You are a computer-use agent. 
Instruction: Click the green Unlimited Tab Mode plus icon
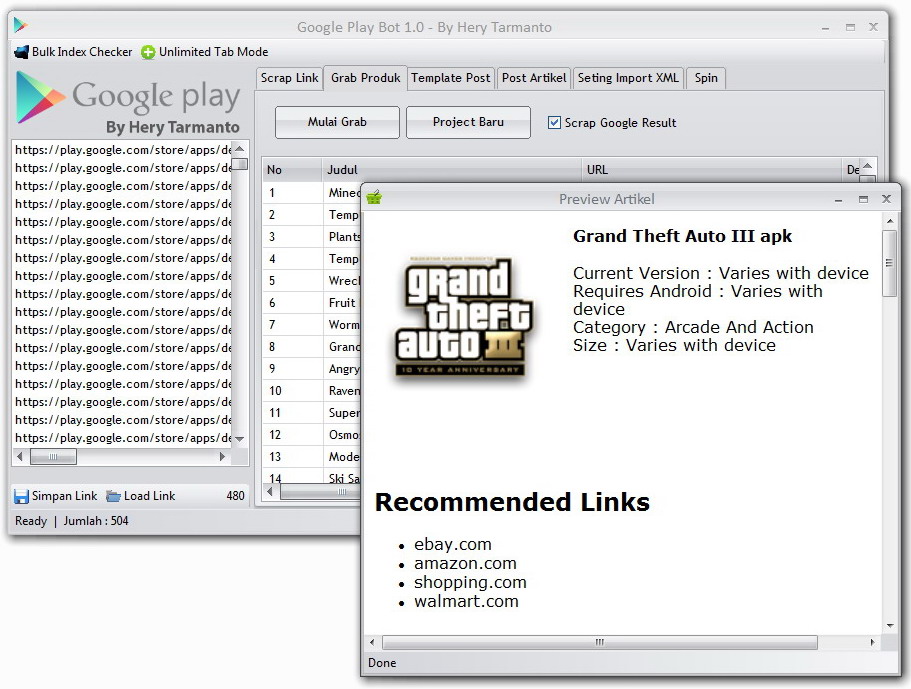pyautogui.click(x=148, y=52)
